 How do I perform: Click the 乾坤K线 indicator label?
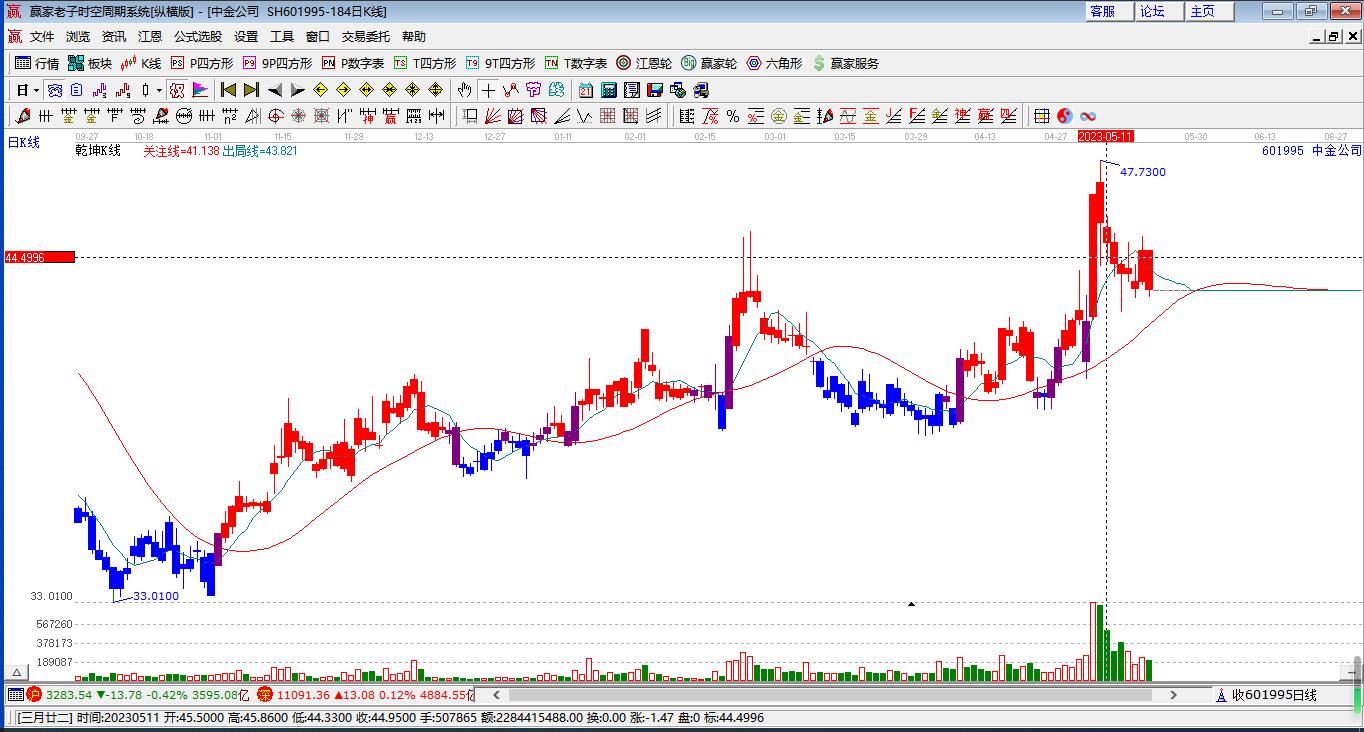98,151
